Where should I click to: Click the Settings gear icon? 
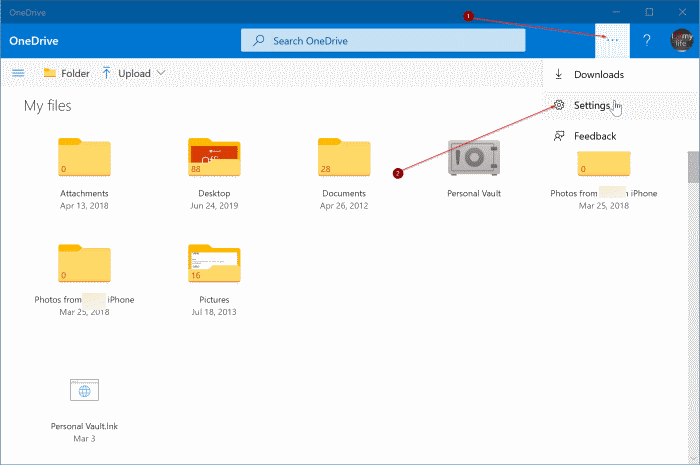pos(559,105)
